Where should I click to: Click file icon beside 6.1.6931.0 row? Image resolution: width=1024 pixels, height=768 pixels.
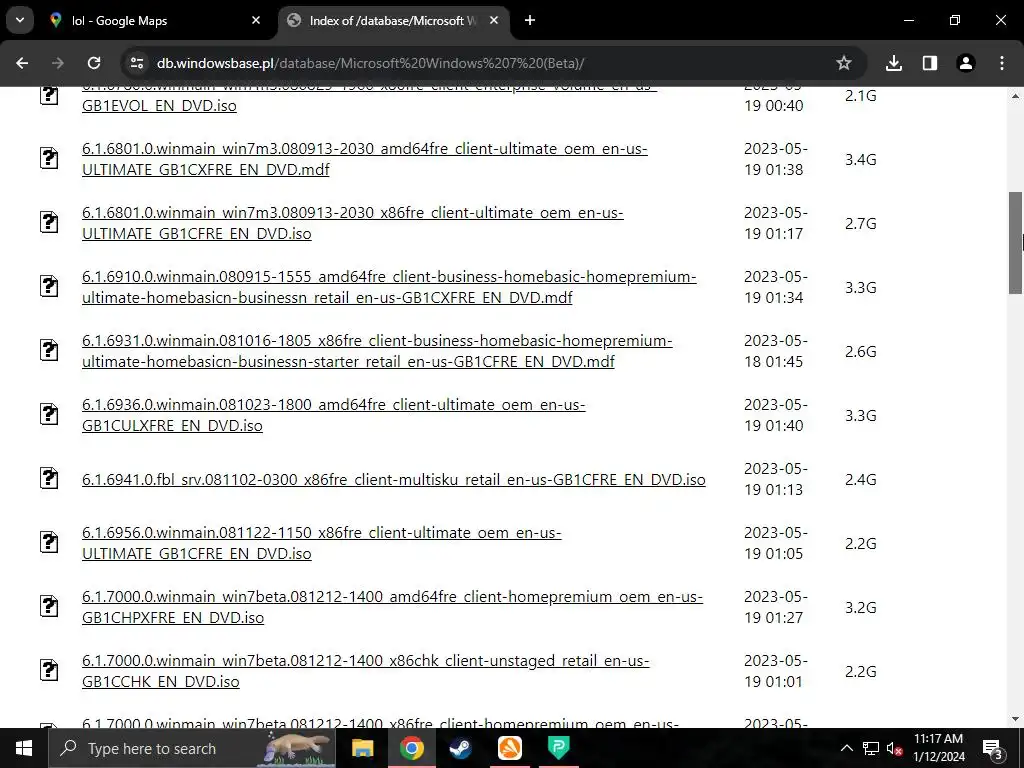pyautogui.click(x=49, y=350)
